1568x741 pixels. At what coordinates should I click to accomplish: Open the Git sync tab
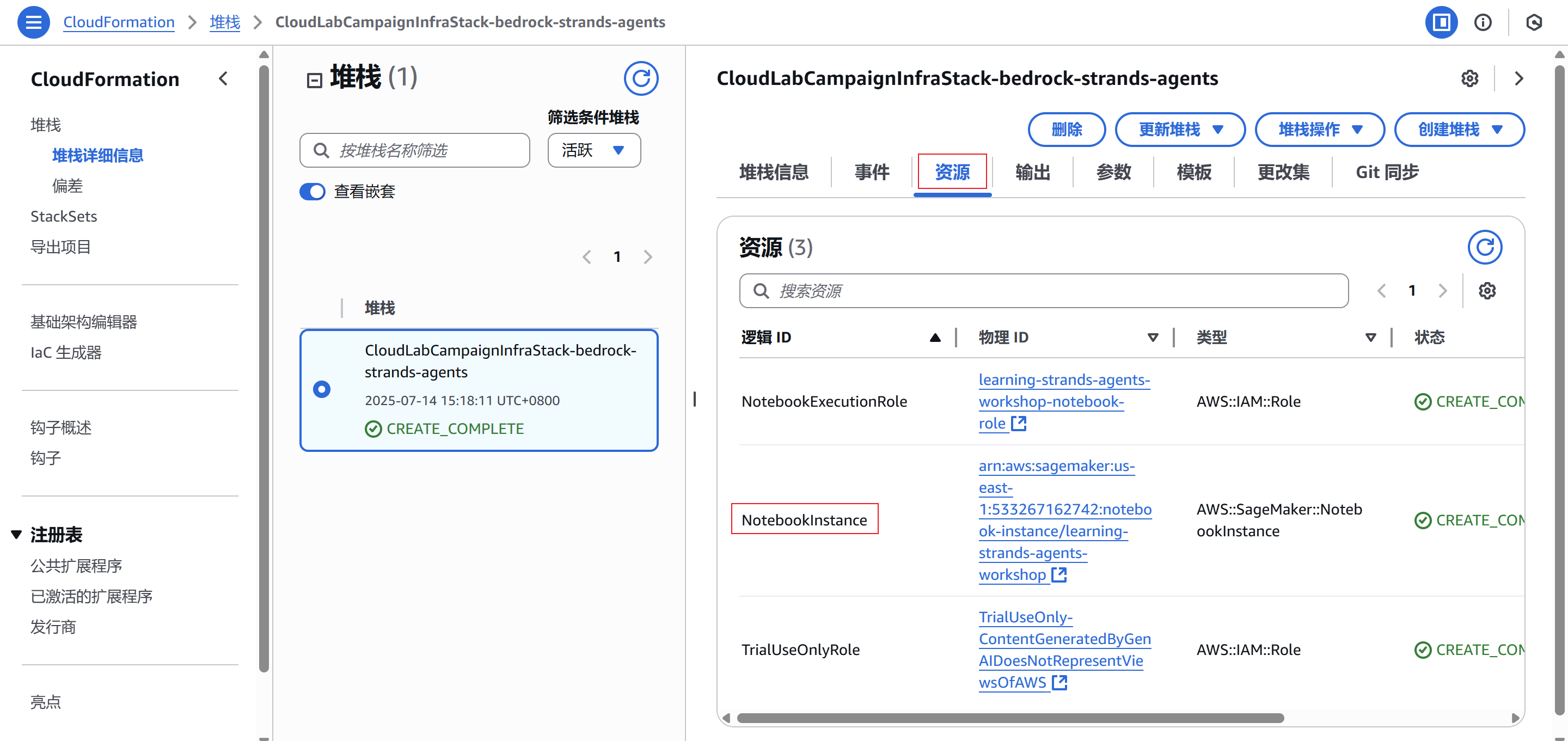(1387, 172)
